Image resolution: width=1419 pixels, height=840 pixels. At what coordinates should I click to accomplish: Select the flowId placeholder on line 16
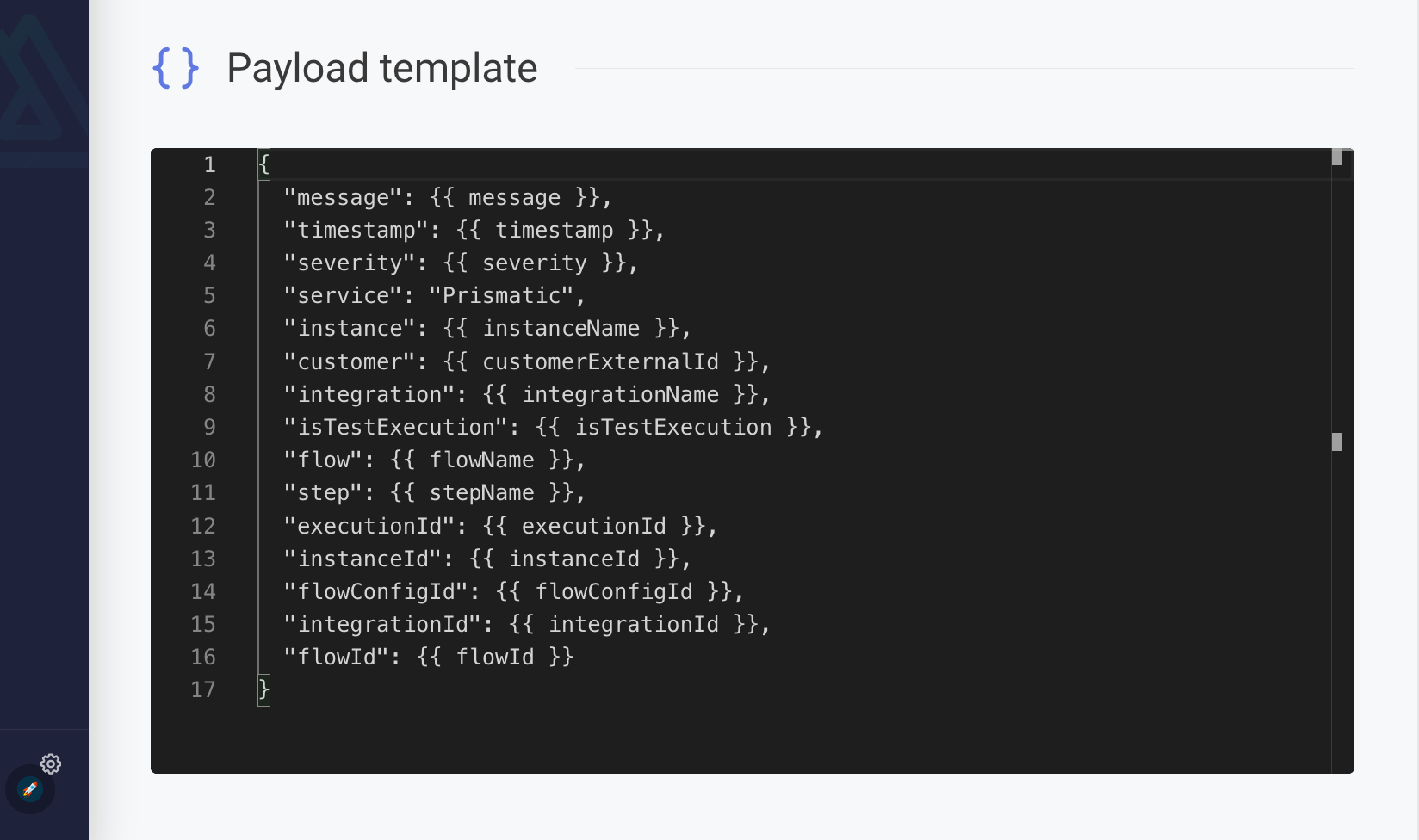493,657
